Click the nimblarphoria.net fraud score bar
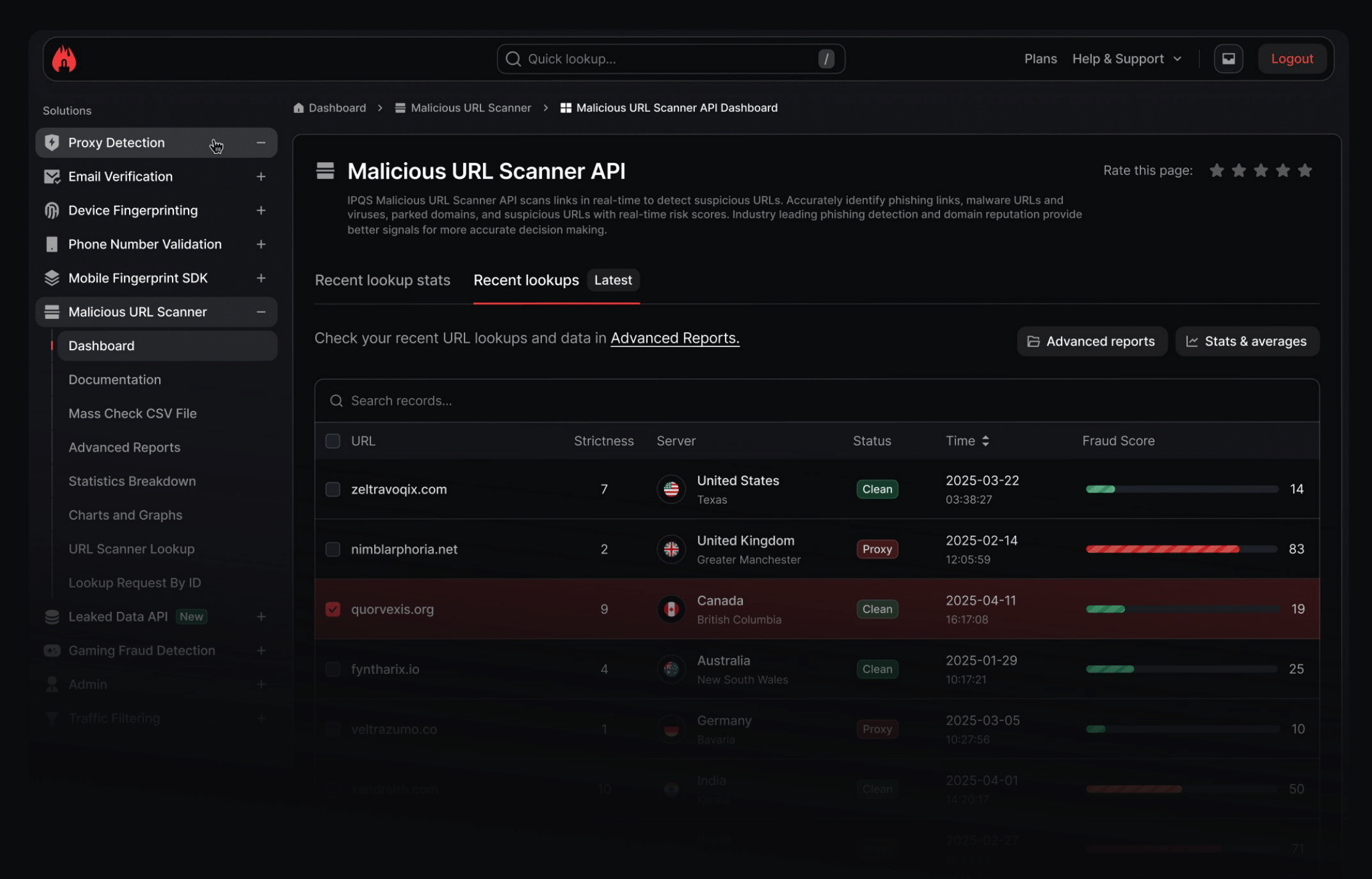 pos(1181,549)
